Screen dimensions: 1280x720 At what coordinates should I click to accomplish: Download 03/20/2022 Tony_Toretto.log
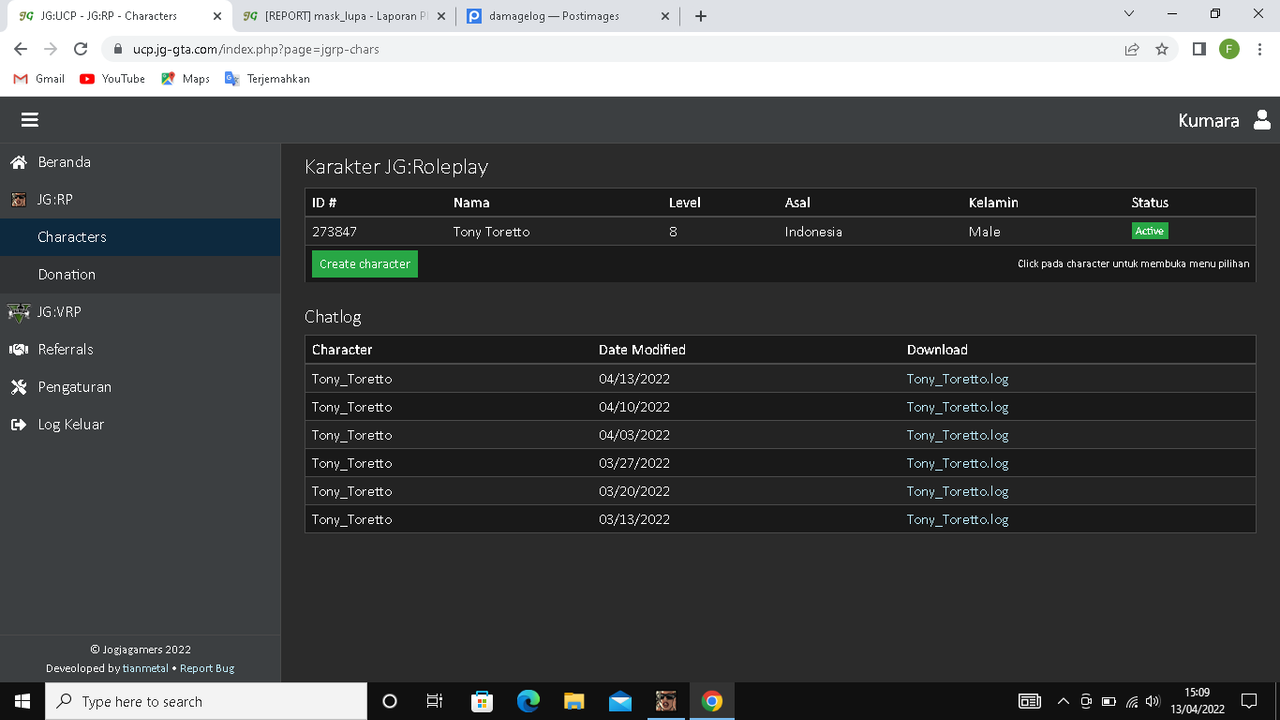coord(957,491)
